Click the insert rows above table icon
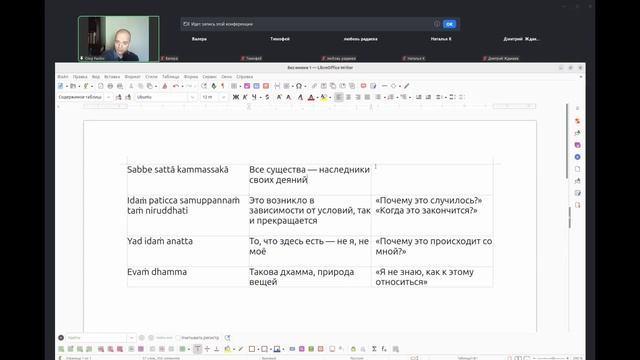 (61, 349)
